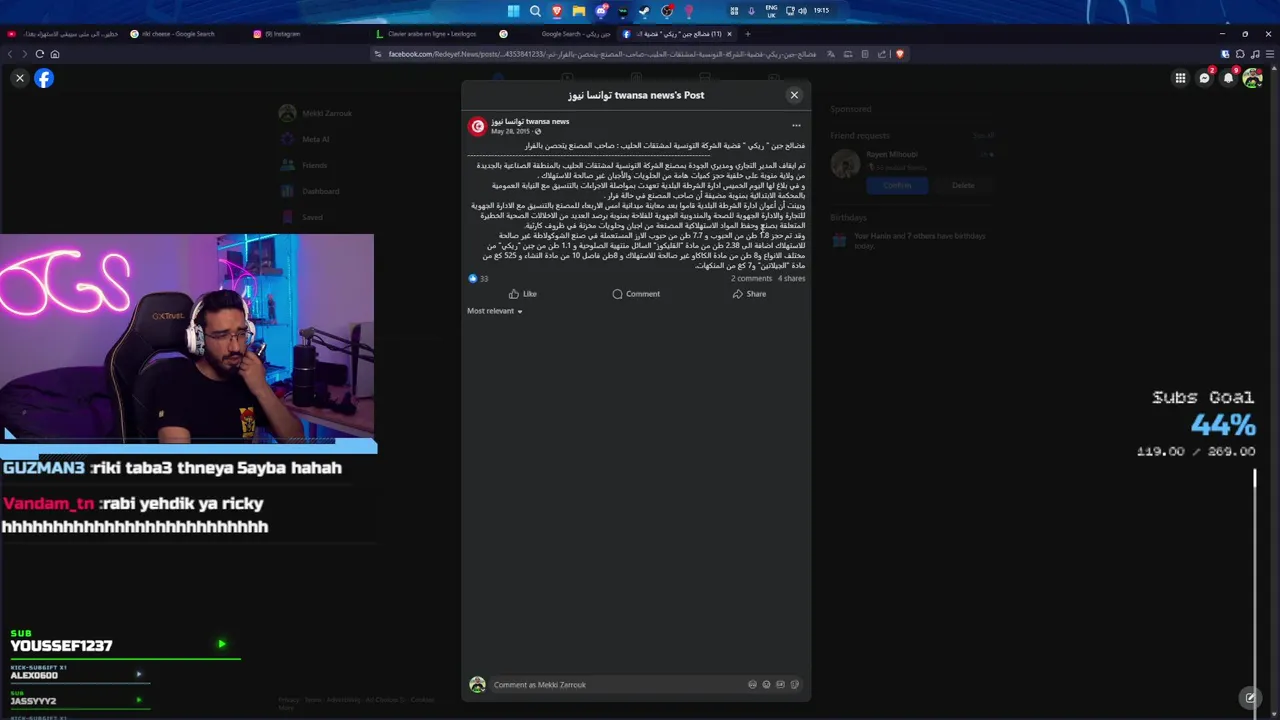Open post options three-dot menu
This screenshot has height=720, width=1280.
pyautogui.click(x=796, y=126)
